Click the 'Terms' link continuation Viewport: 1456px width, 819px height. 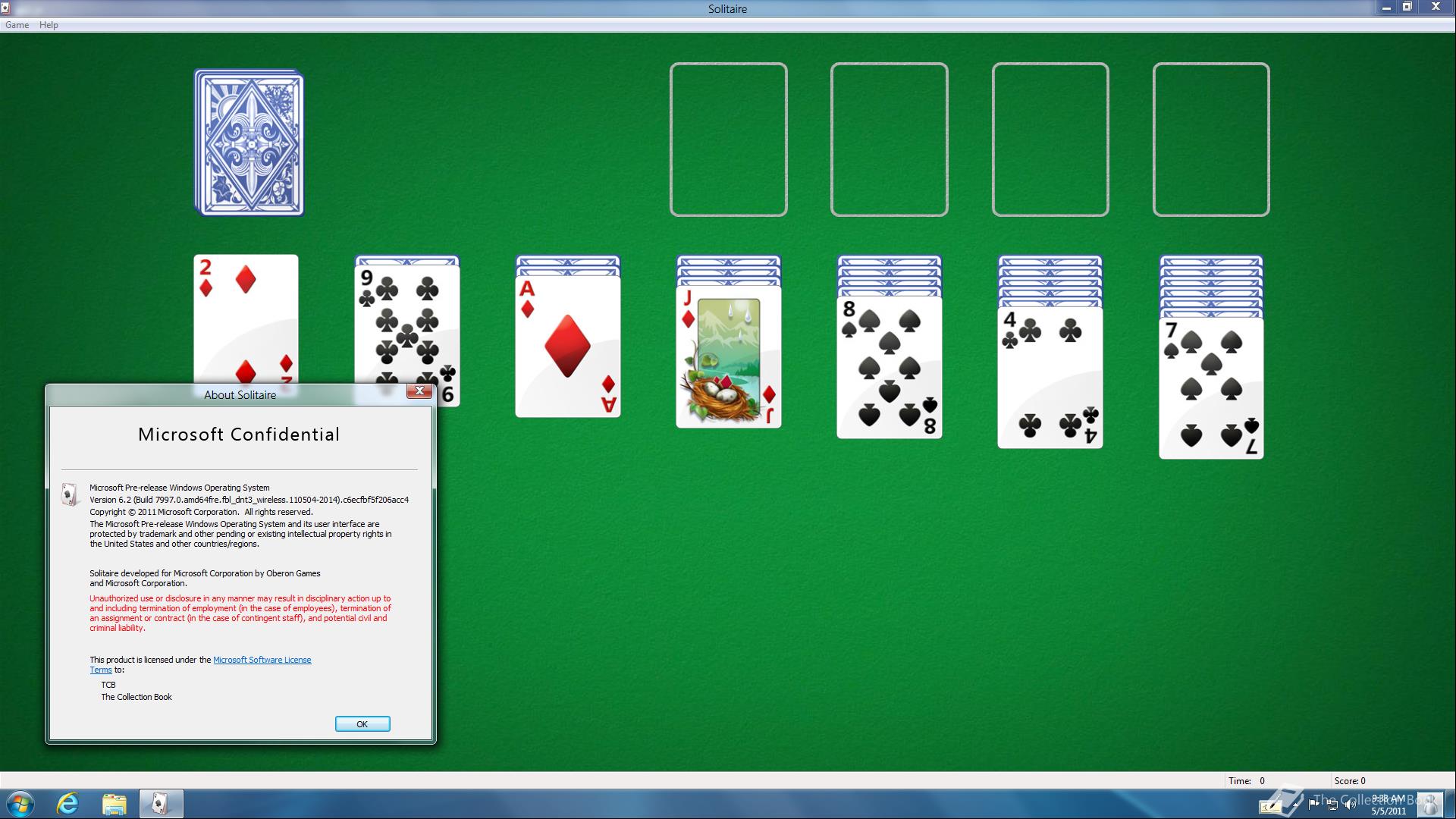(101, 670)
